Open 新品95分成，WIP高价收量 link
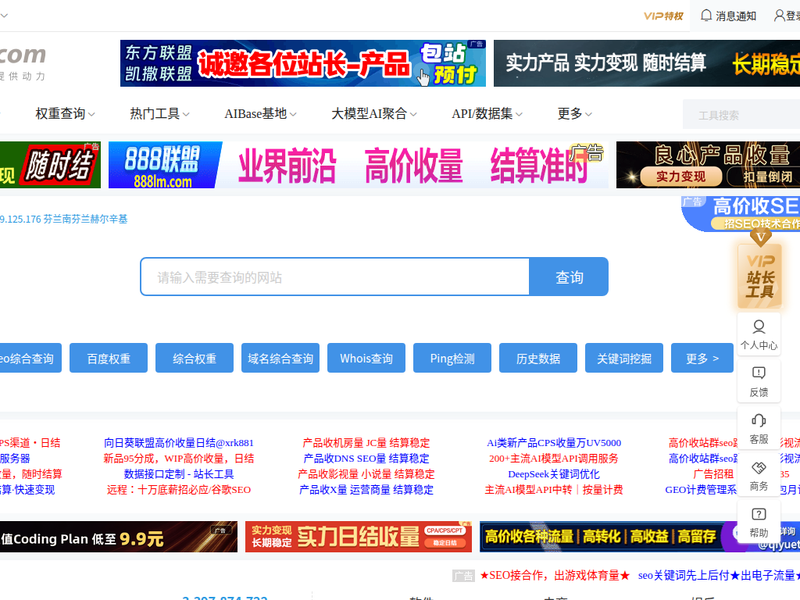The image size is (800, 600). [179, 458]
